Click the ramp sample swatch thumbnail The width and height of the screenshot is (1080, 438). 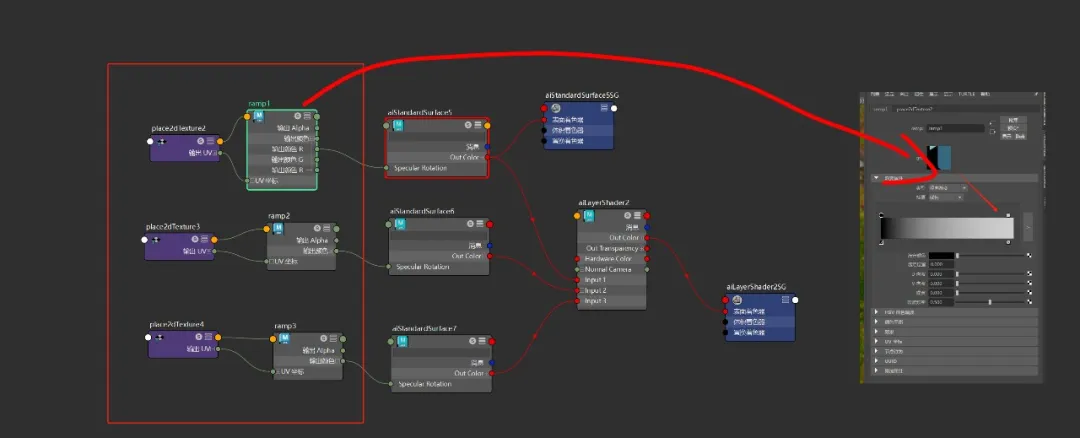939,157
